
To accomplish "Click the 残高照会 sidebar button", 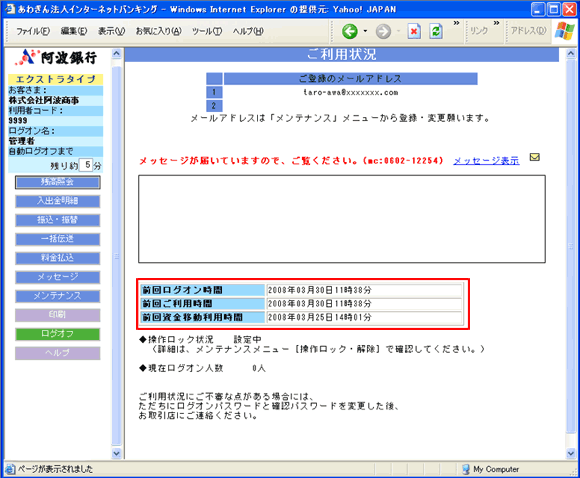I will click(57, 182).
